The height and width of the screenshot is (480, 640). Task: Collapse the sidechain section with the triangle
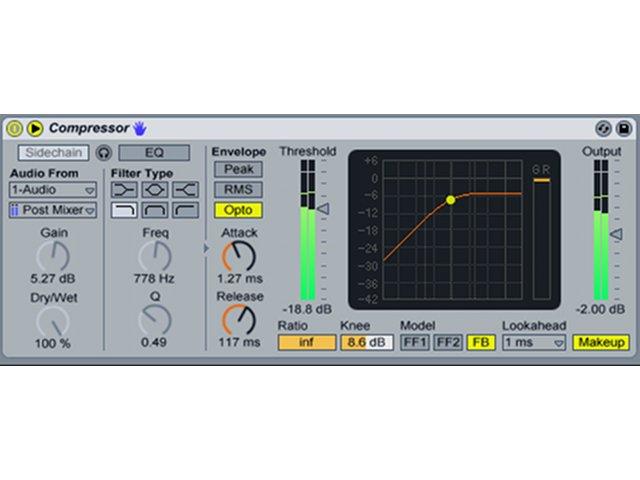click(x=206, y=248)
